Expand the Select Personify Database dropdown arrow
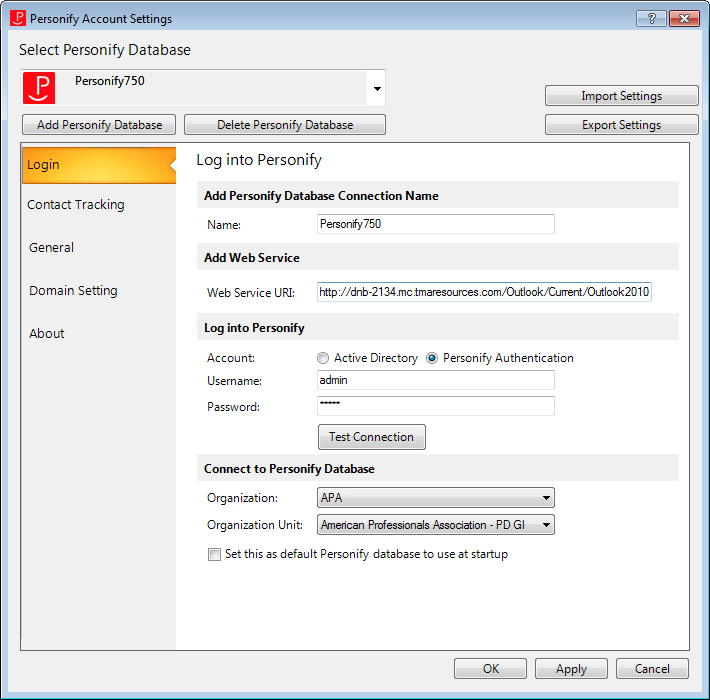 [x=377, y=88]
